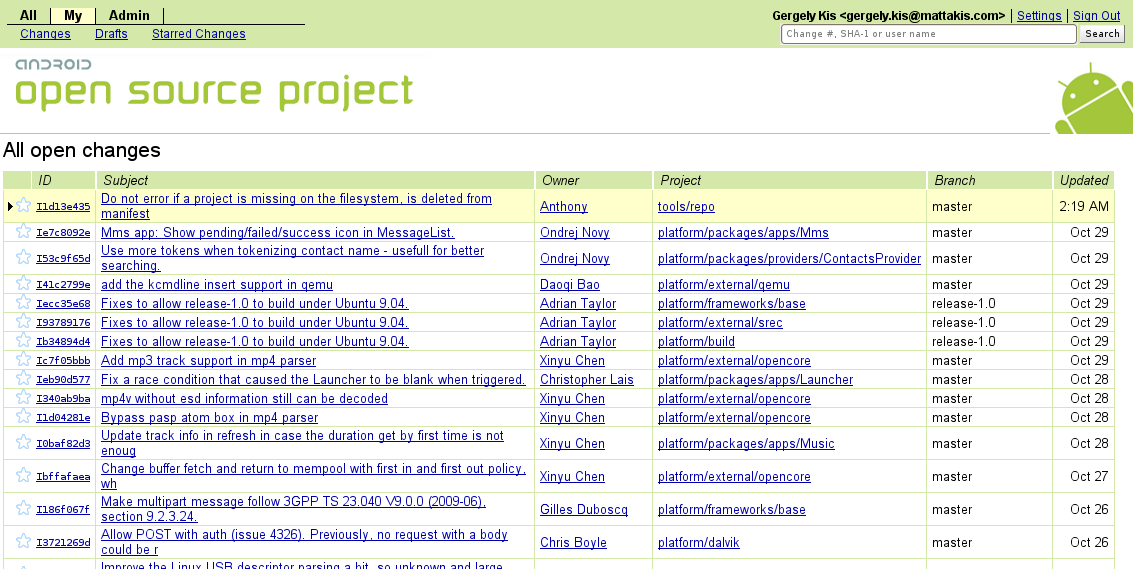This screenshot has width=1133, height=569.
Task: Click the star icon for Ibffafaea
Action: coord(23,475)
